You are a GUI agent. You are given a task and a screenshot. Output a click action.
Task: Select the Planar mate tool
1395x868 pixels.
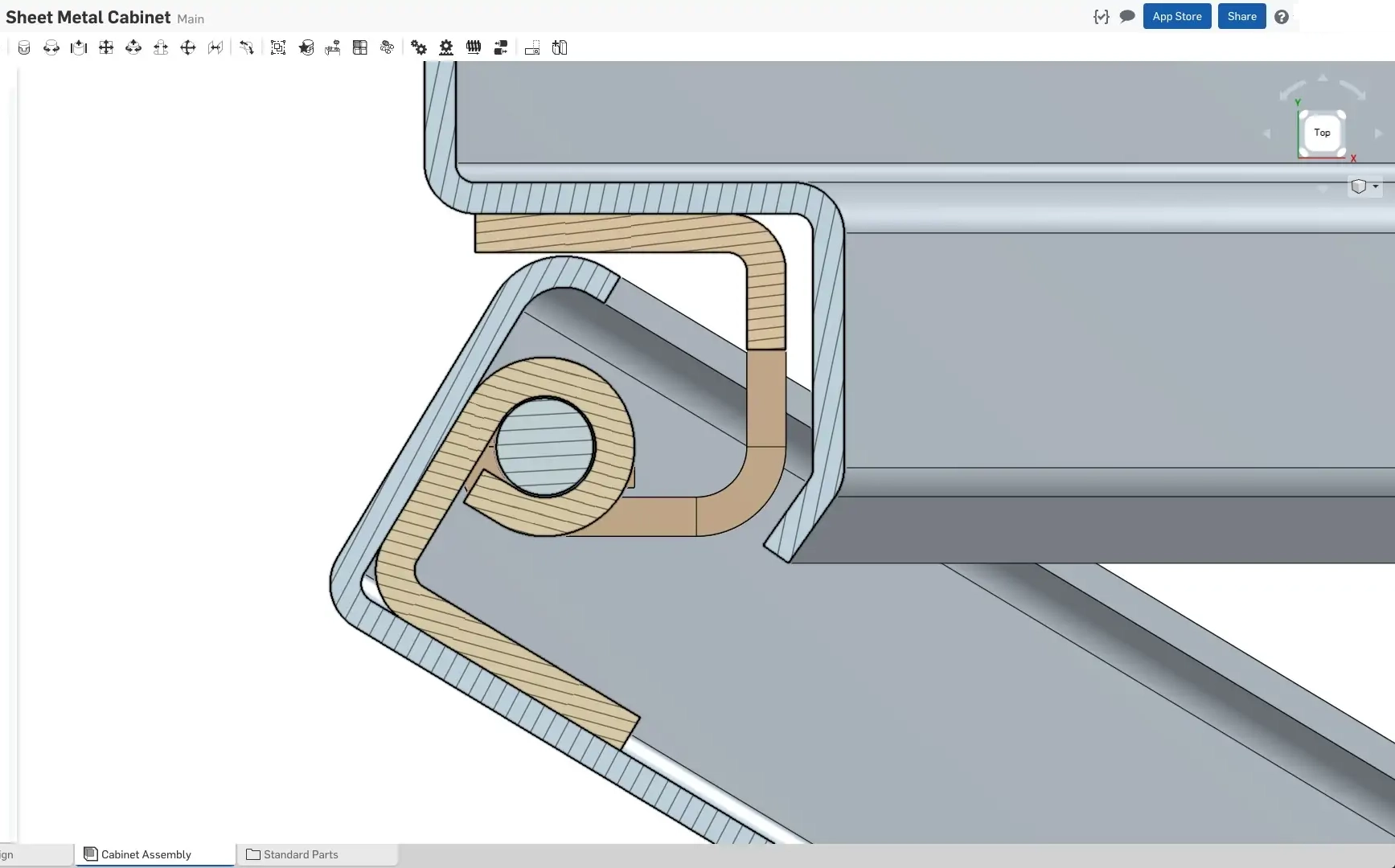(x=106, y=48)
